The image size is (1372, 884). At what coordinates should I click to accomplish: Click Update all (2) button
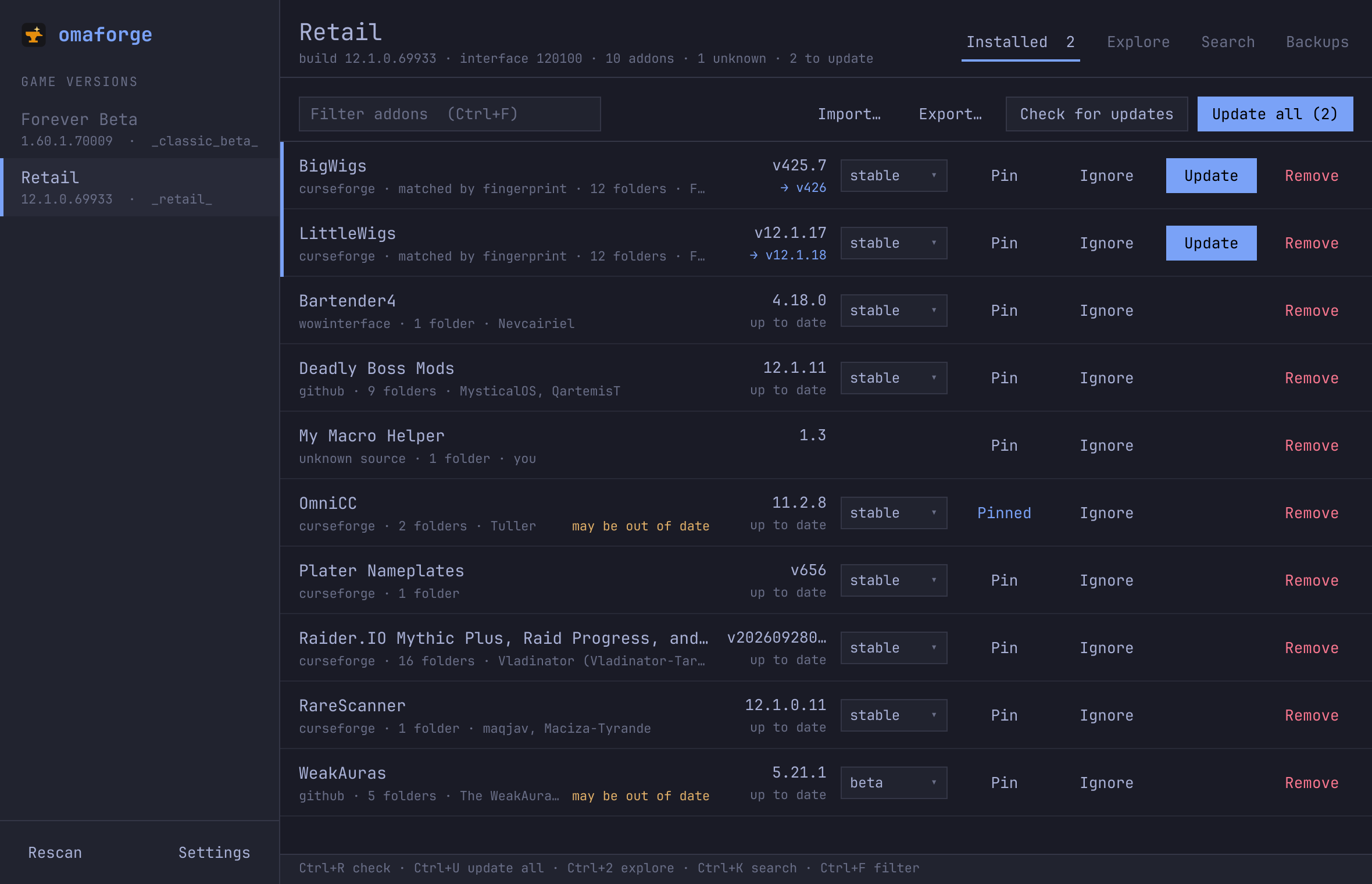click(1275, 114)
